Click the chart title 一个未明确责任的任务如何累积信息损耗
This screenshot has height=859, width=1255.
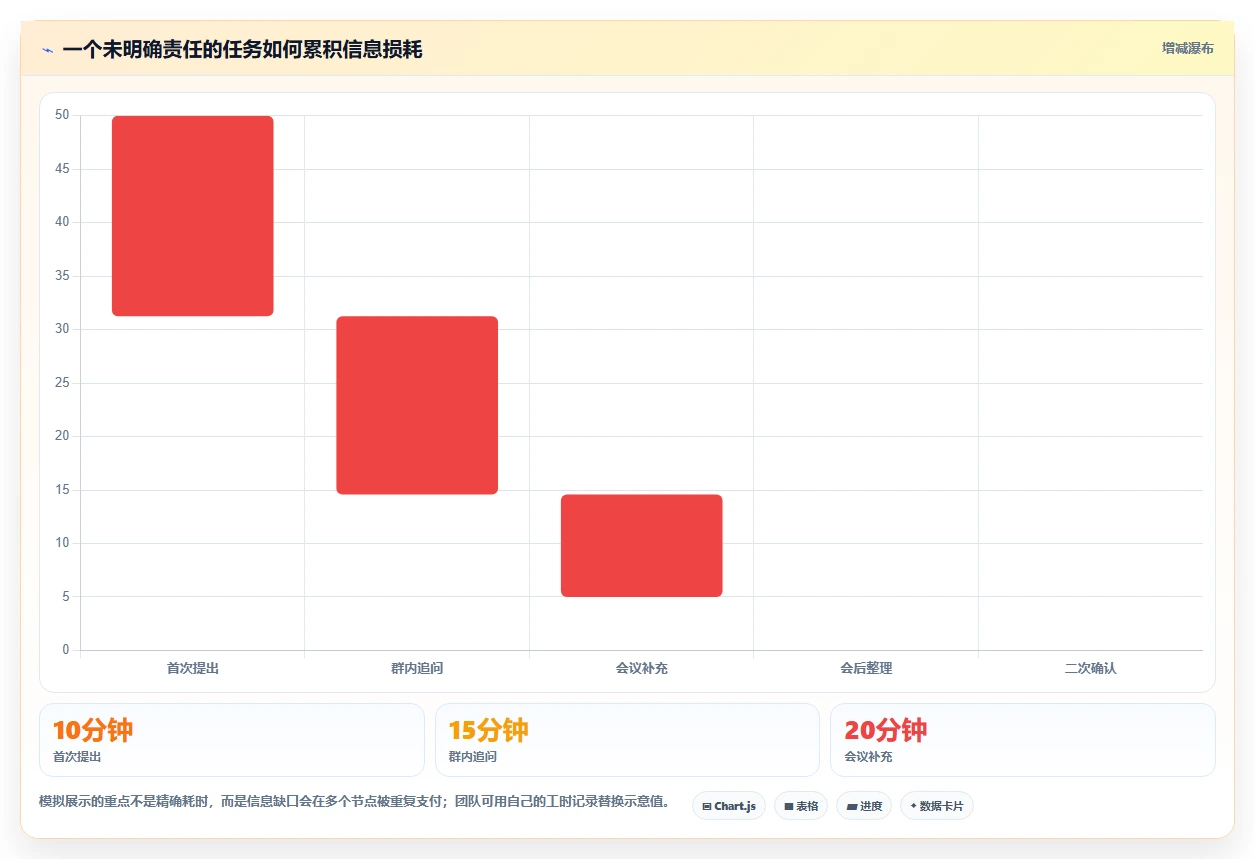coord(242,50)
